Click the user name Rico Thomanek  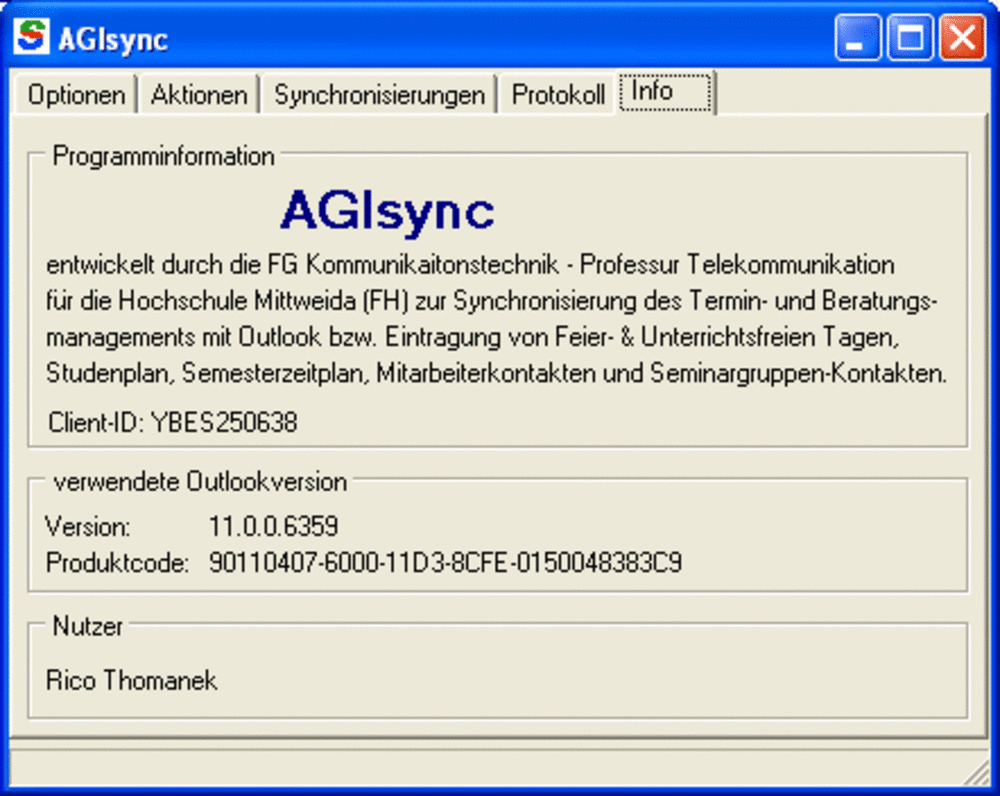pyautogui.click(x=131, y=681)
